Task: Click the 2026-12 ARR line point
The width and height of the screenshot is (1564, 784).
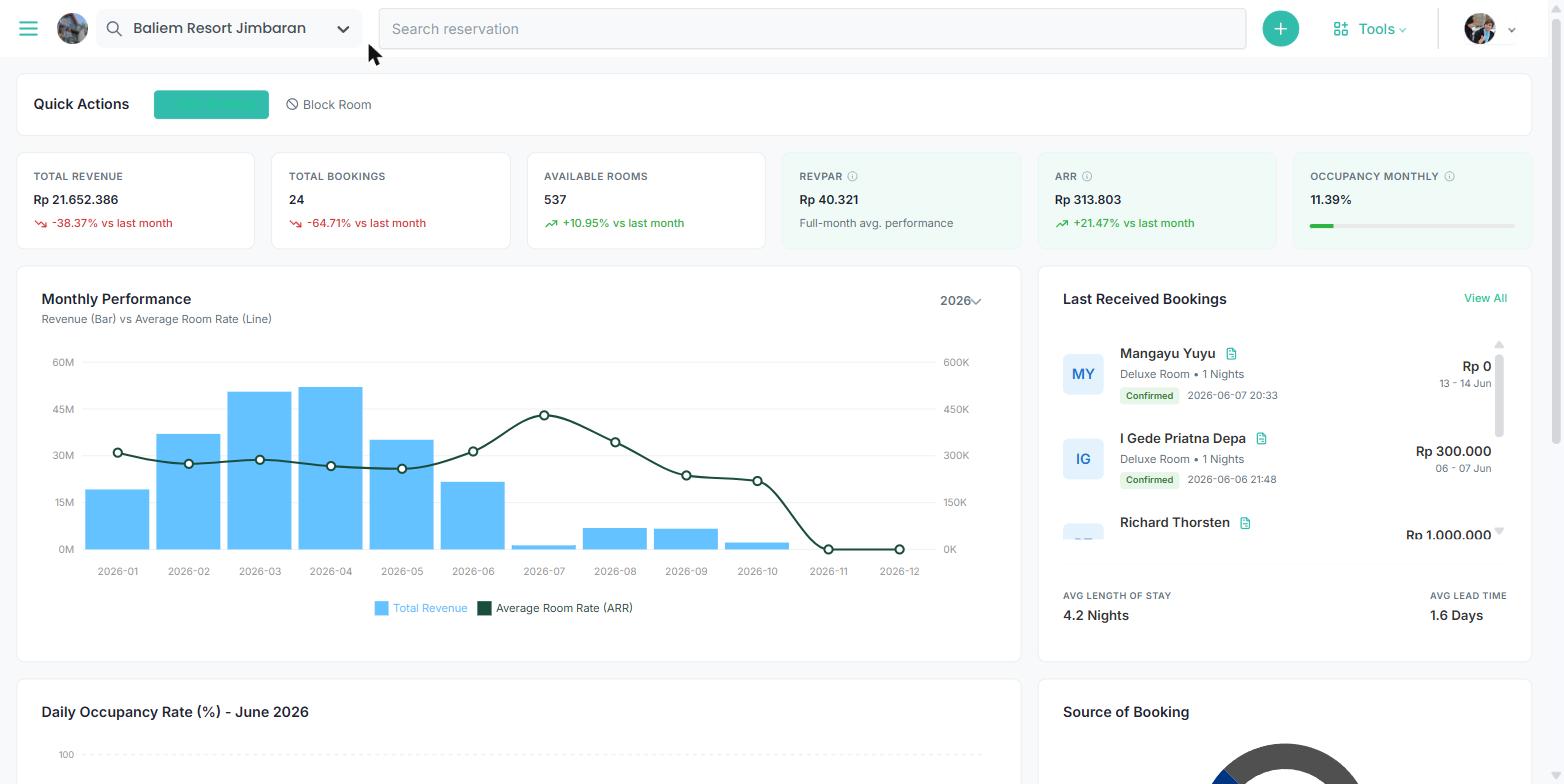Action: pos(899,549)
